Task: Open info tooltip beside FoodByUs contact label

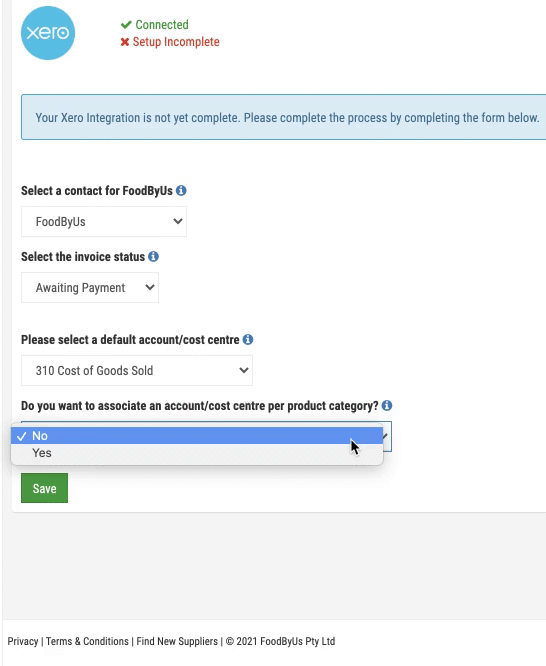Action: 181,191
